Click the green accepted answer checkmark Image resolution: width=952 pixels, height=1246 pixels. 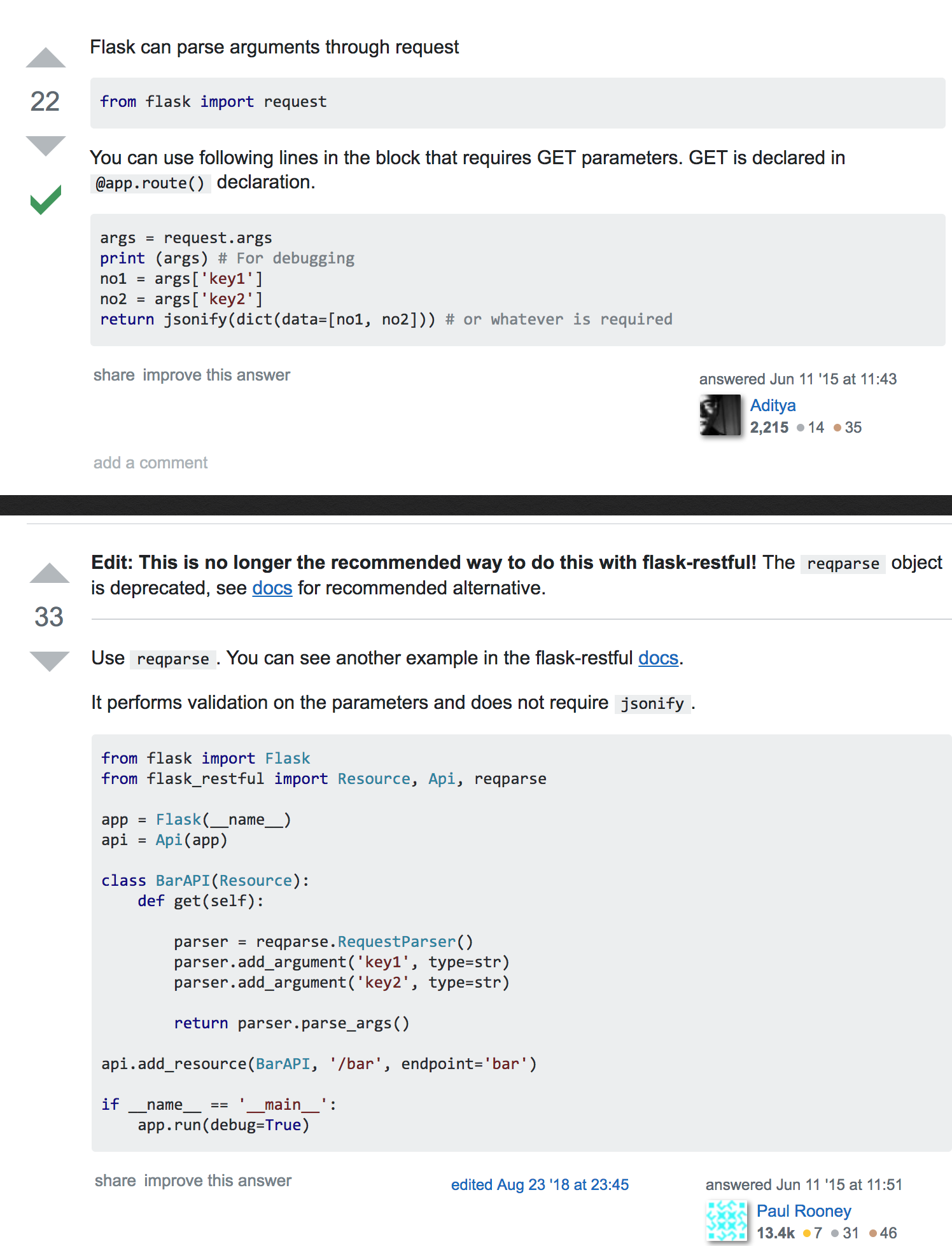click(46, 200)
